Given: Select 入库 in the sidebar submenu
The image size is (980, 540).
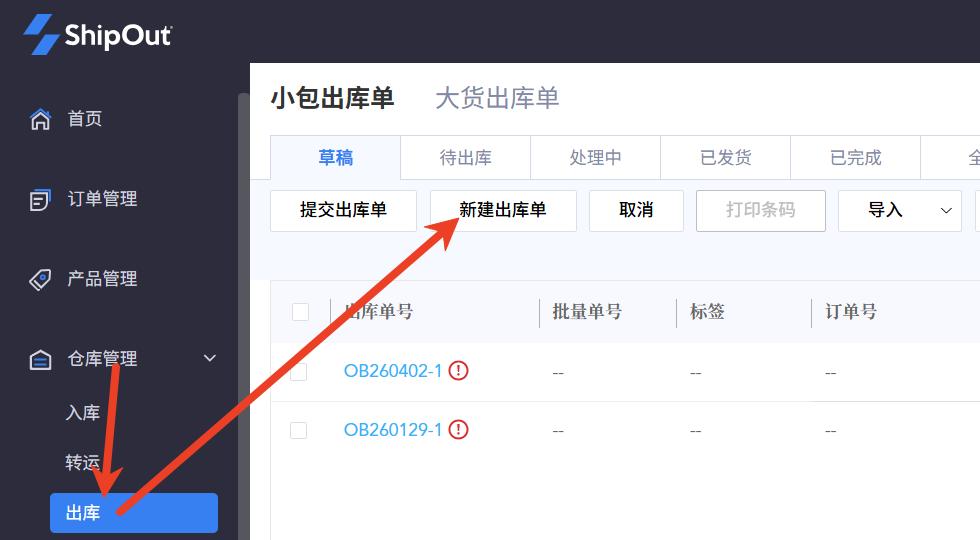Looking at the screenshot, I should click(83, 412).
